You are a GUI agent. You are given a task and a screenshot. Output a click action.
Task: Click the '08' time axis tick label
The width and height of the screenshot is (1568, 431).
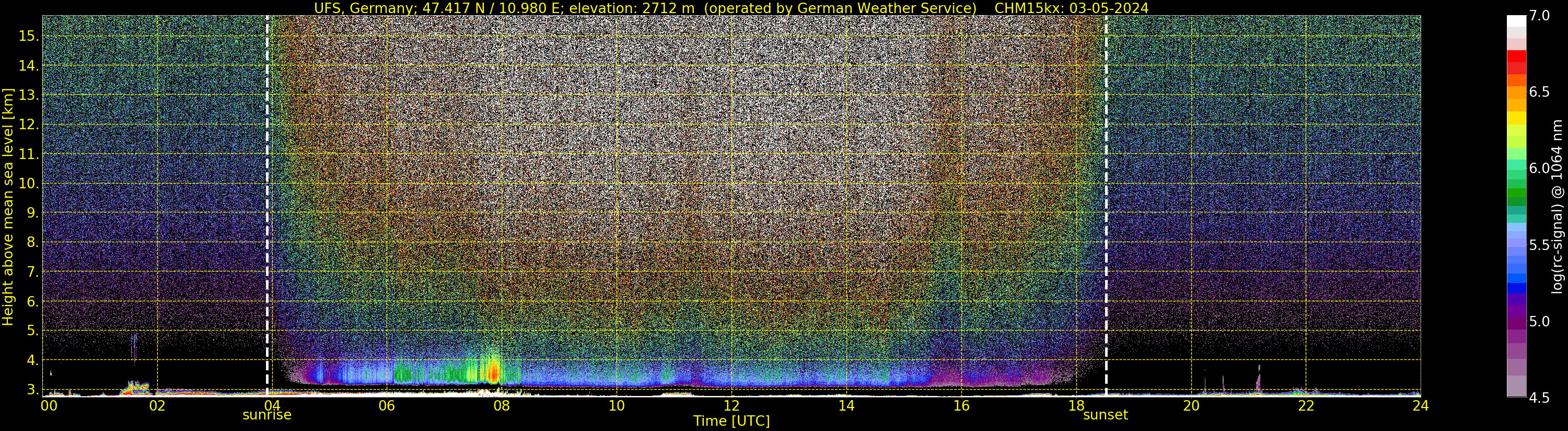pyautogui.click(x=502, y=405)
